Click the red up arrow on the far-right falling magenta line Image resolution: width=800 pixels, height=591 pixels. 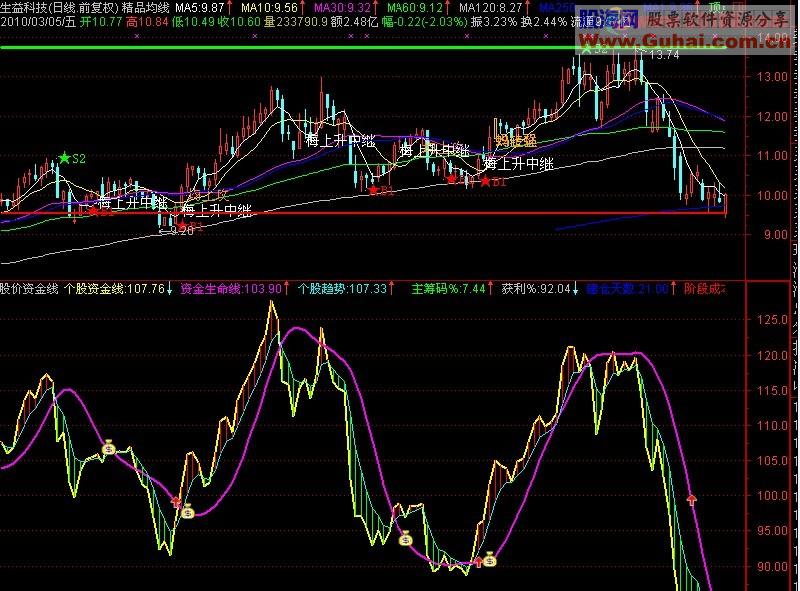pyautogui.click(x=692, y=500)
